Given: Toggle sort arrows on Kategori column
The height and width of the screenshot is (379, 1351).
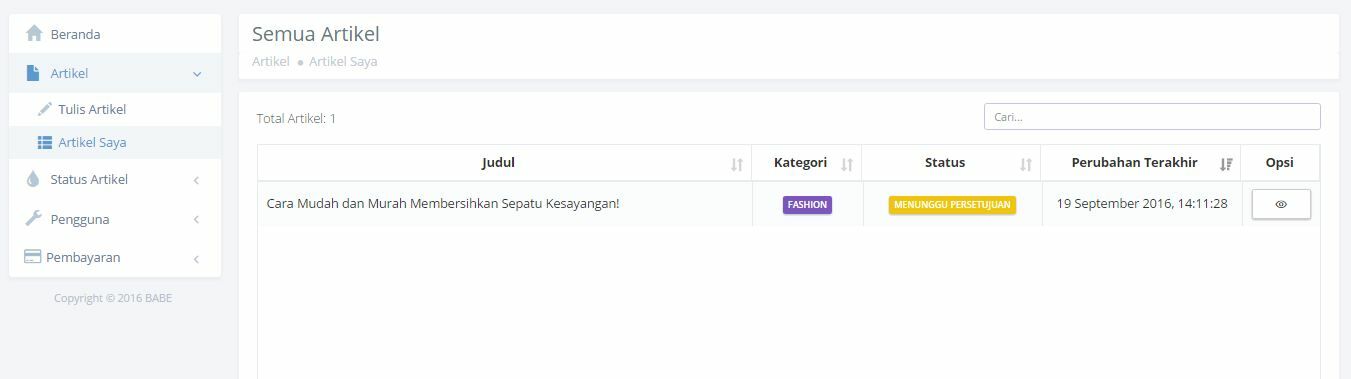Looking at the screenshot, I should (x=847, y=165).
